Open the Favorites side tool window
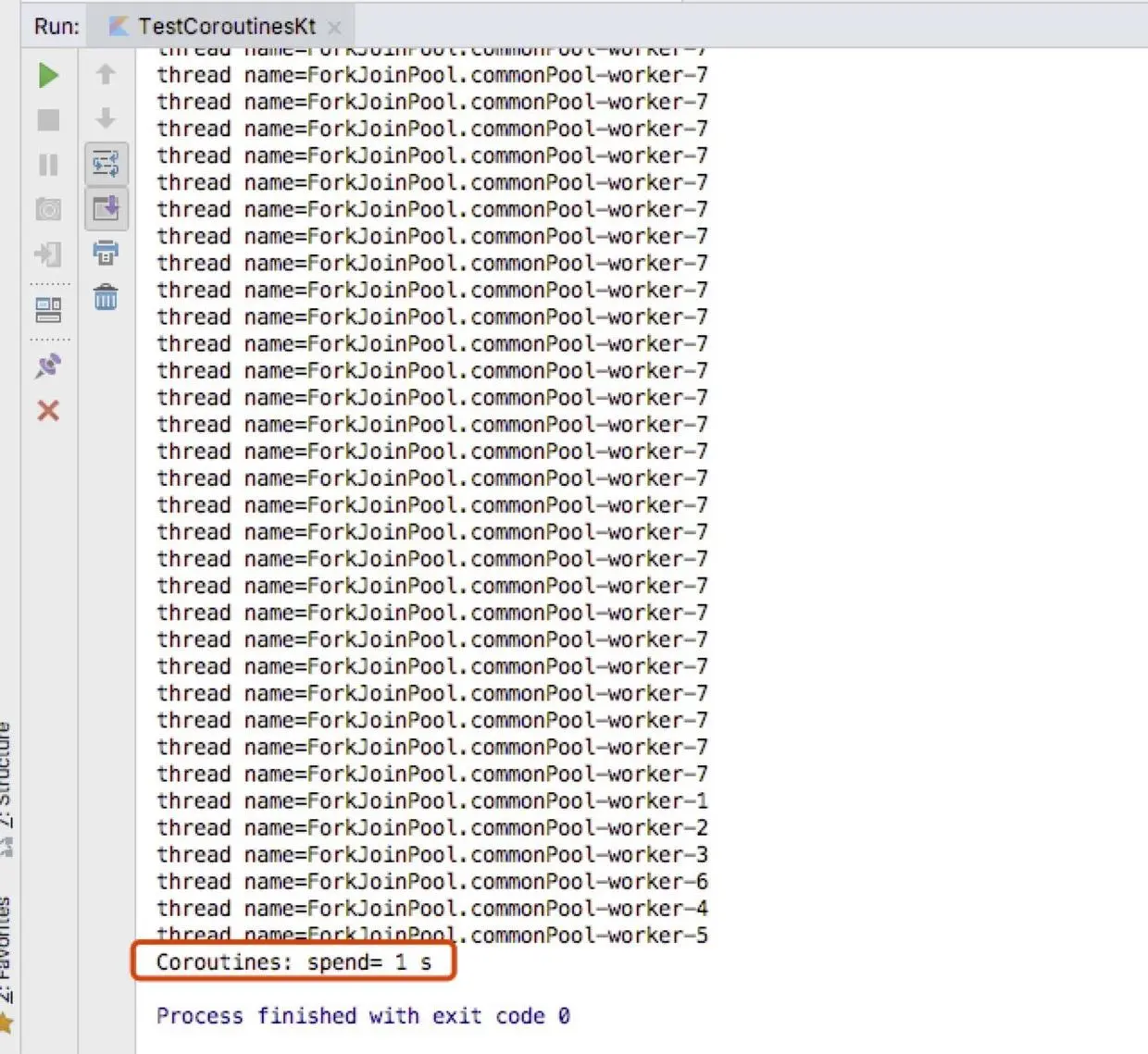 pyautogui.click(x=7, y=951)
